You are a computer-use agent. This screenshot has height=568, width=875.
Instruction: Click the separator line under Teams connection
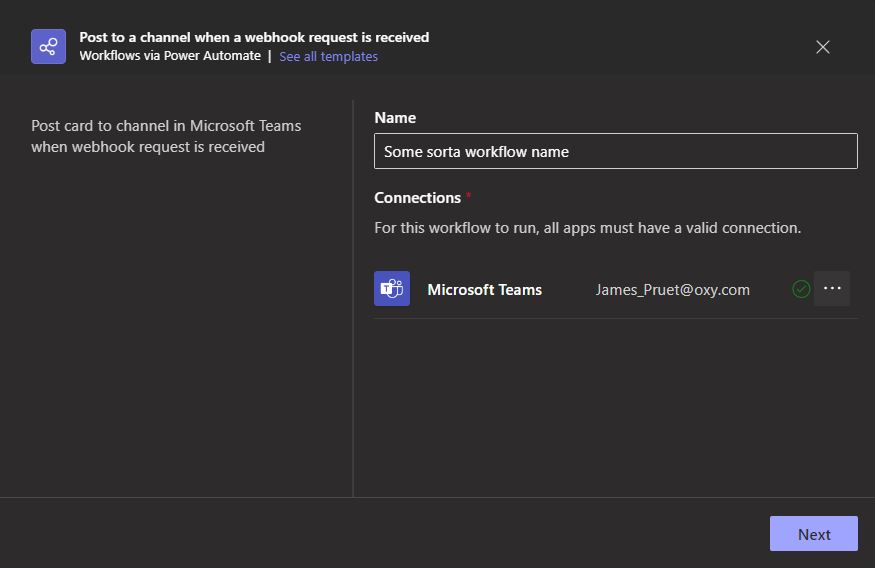616,319
